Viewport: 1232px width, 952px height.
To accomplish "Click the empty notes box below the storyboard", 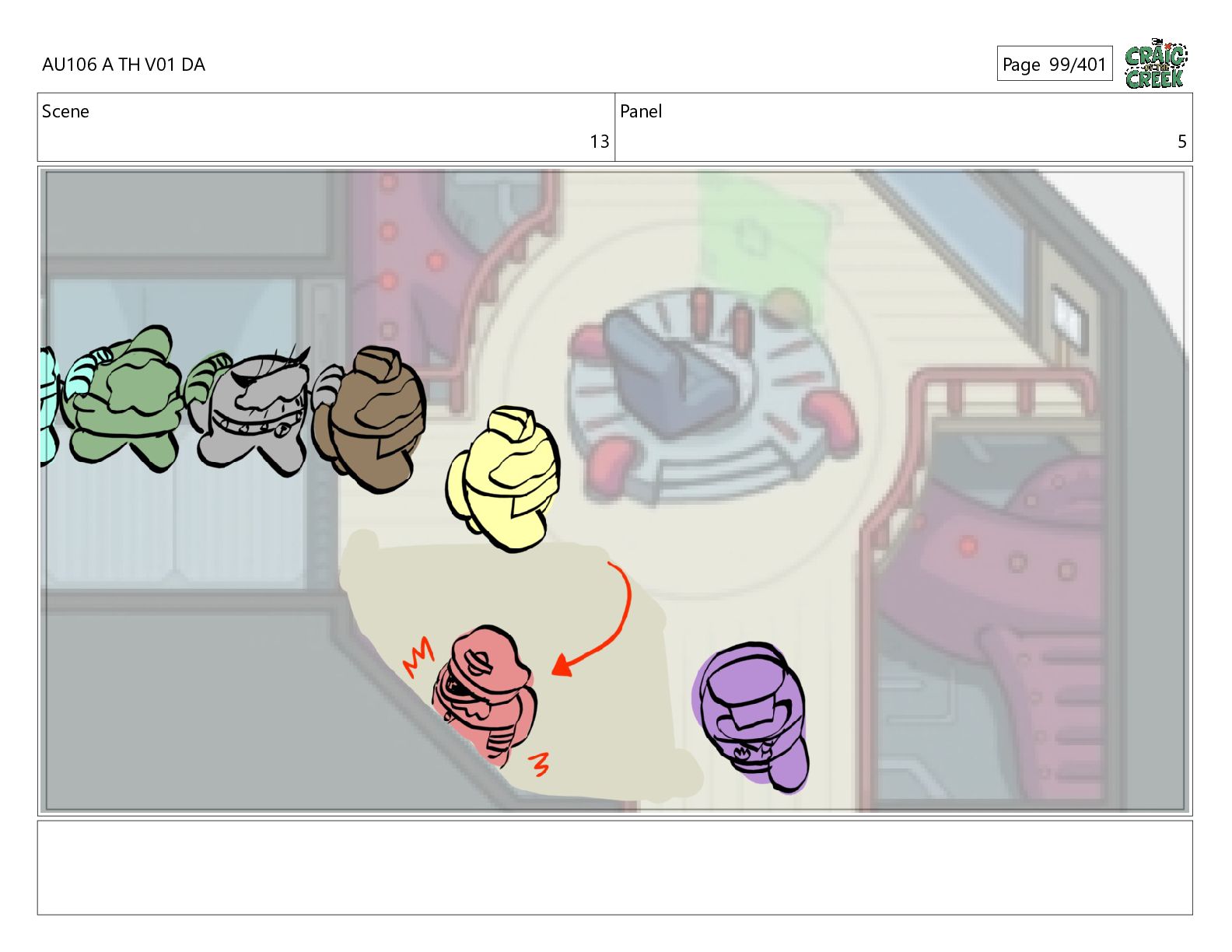I will [x=615, y=867].
